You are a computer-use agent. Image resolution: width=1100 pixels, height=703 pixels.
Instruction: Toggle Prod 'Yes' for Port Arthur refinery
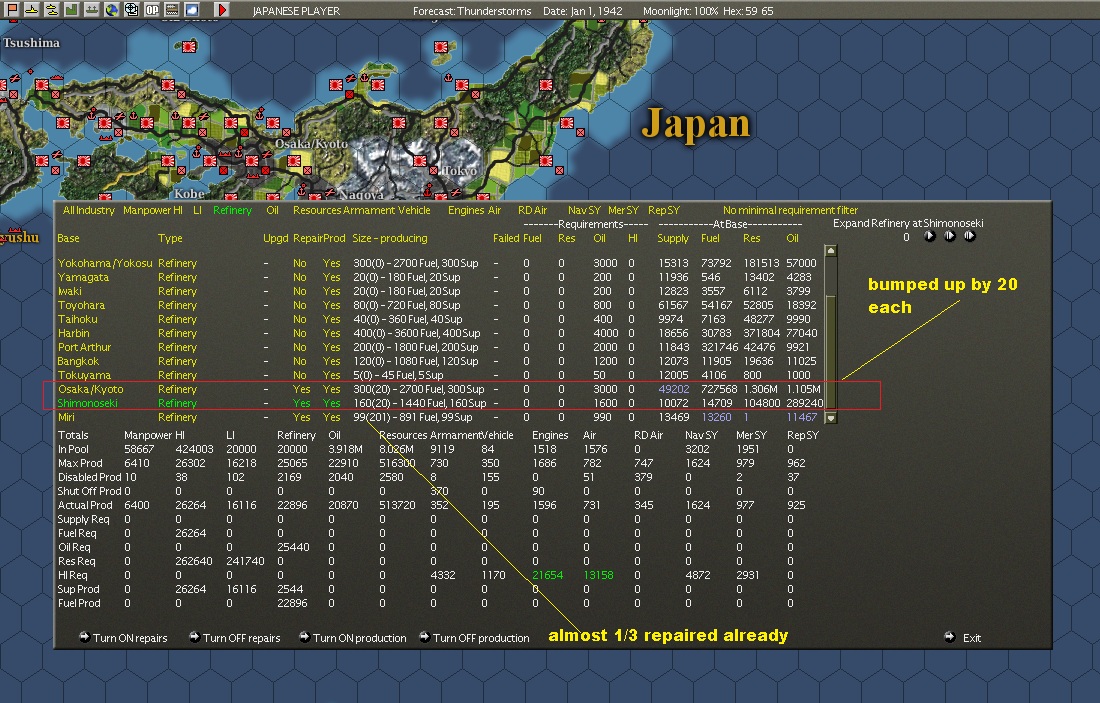pyautogui.click(x=331, y=347)
